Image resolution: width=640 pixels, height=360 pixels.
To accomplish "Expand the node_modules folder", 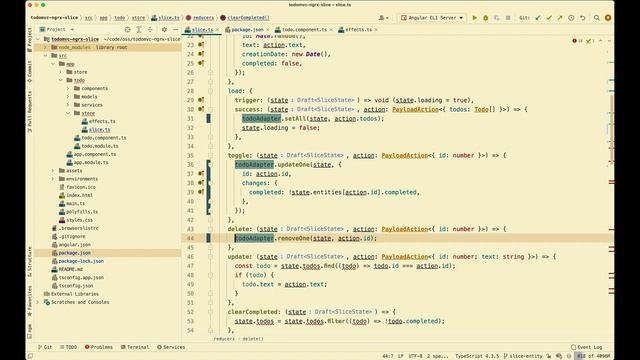I will point(45,47).
